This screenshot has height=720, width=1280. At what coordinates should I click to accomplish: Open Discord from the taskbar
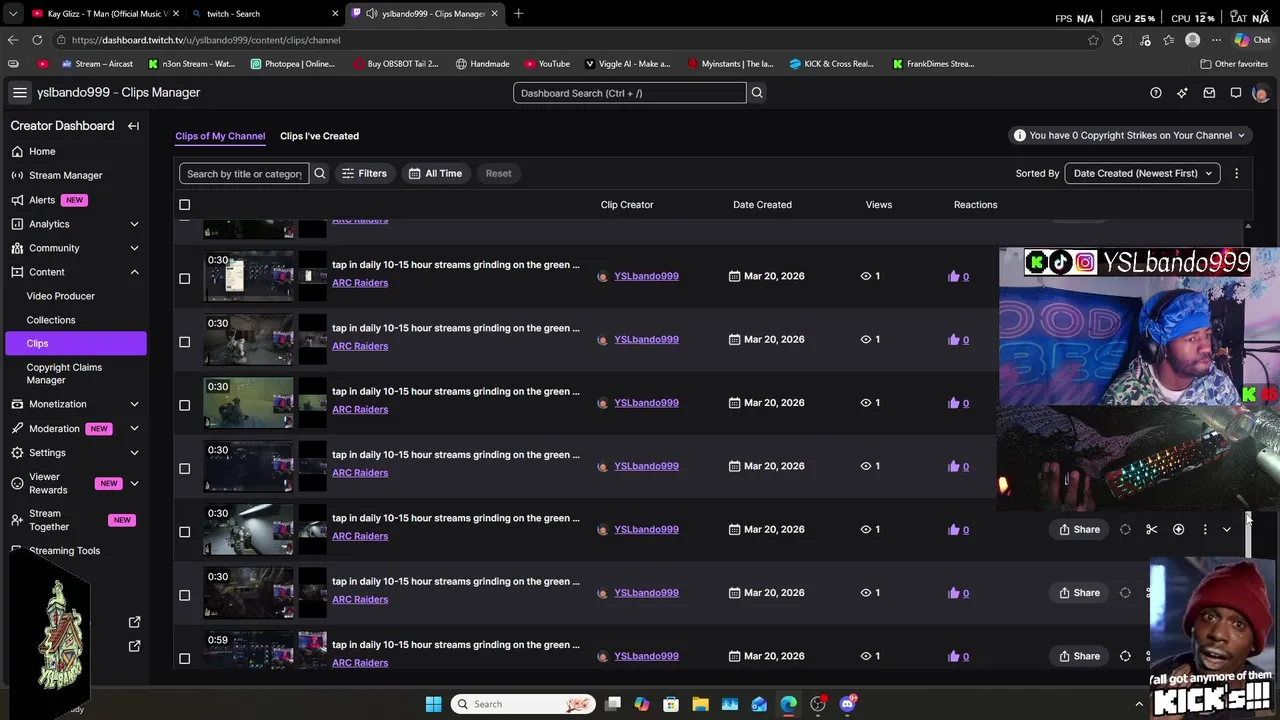pyautogui.click(x=848, y=704)
